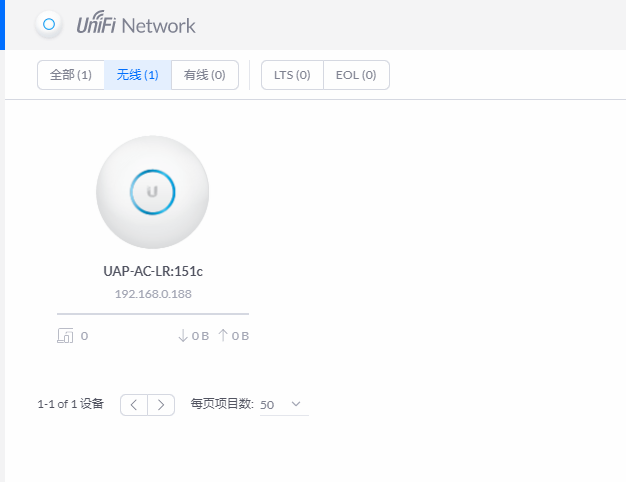Image resolution: width=626 pixels, height=482 pixels.
Task: Click the connected clients icon
Action: 65,336
